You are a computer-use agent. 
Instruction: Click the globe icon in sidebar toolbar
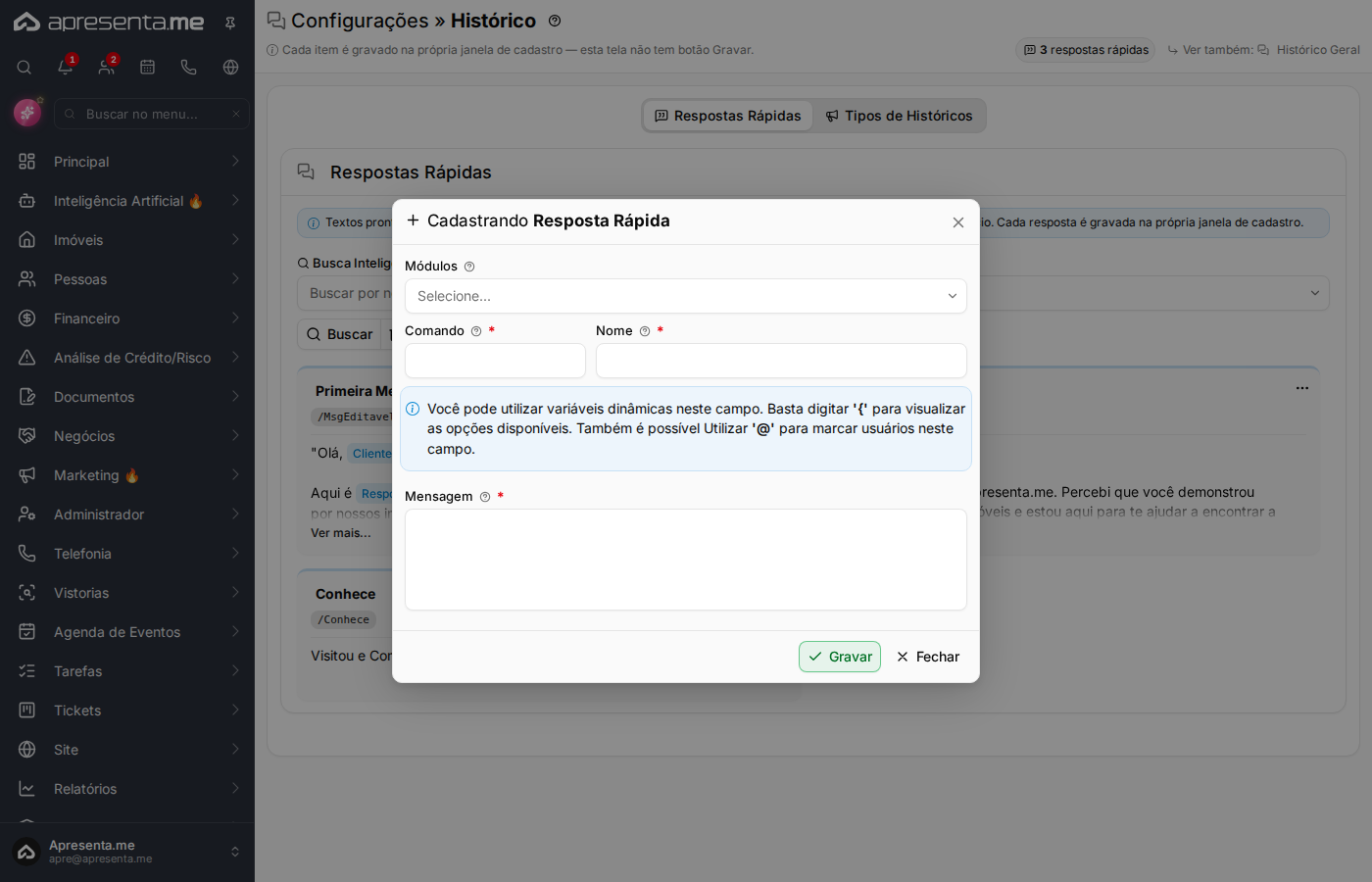point(230,68)
